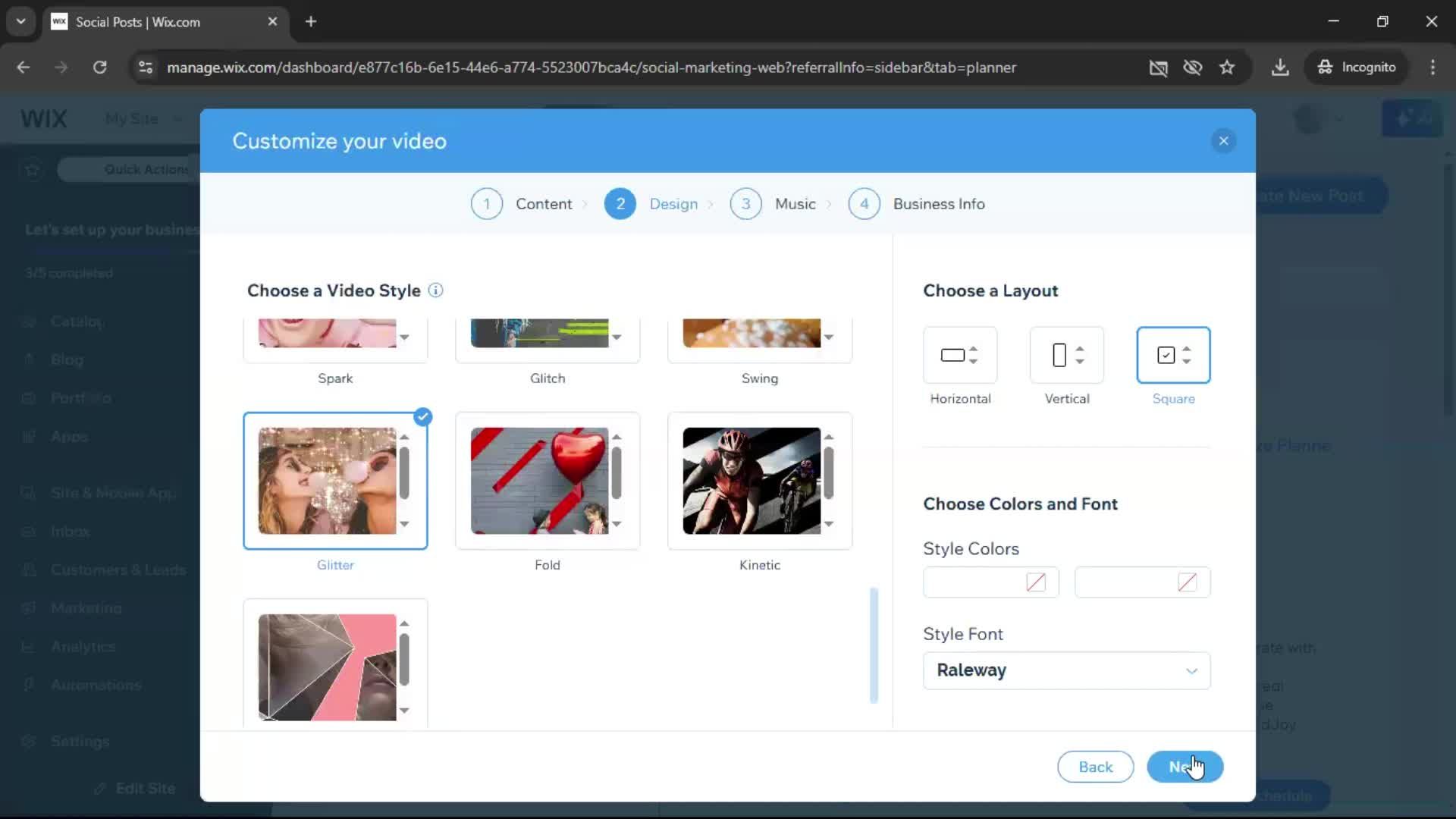The image size is (1456, 819).
Task: Click the Next button
Action: click(1185, 767)
